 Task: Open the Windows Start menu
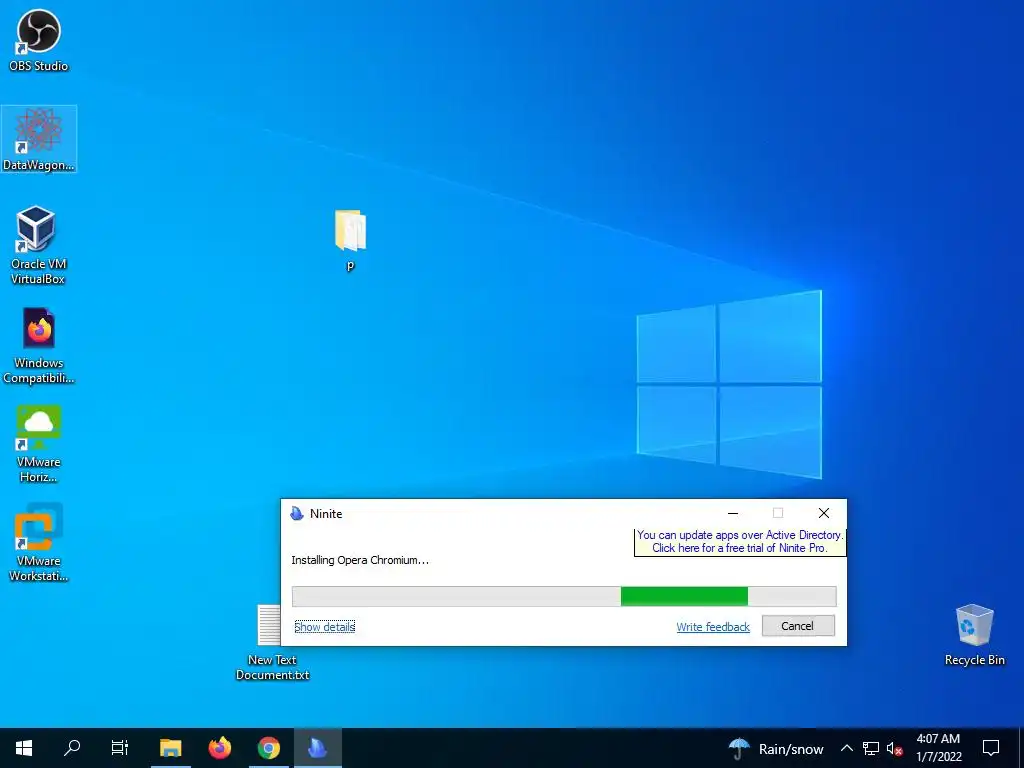24,748
